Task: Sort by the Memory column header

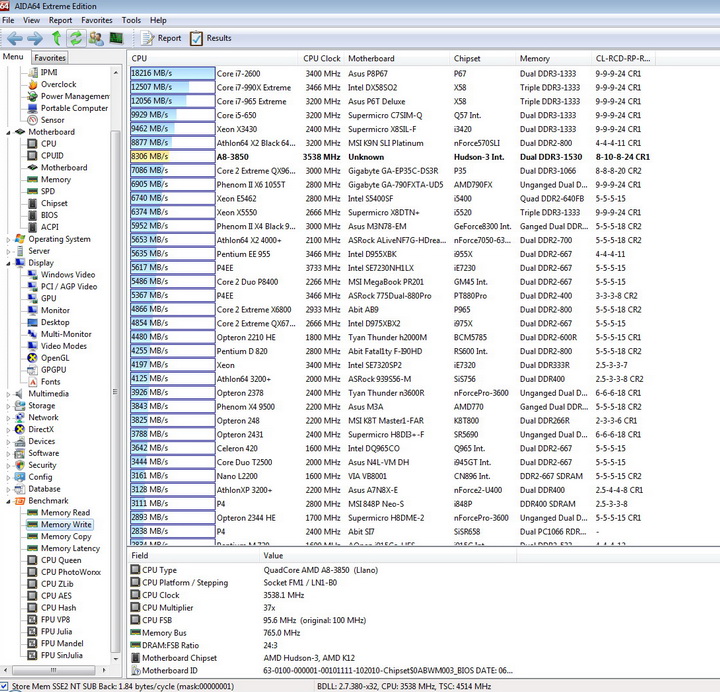Action: pyautogui.click(x=554, y=58)
